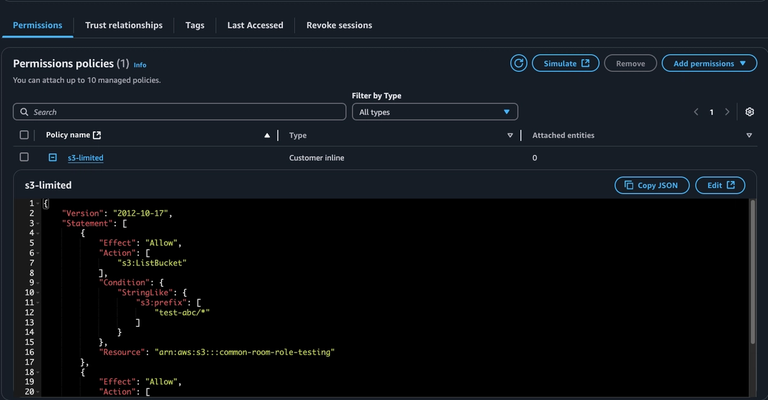Open table preferences gear icon
Viewport: 768px width, 400px height.
point(749,112)
